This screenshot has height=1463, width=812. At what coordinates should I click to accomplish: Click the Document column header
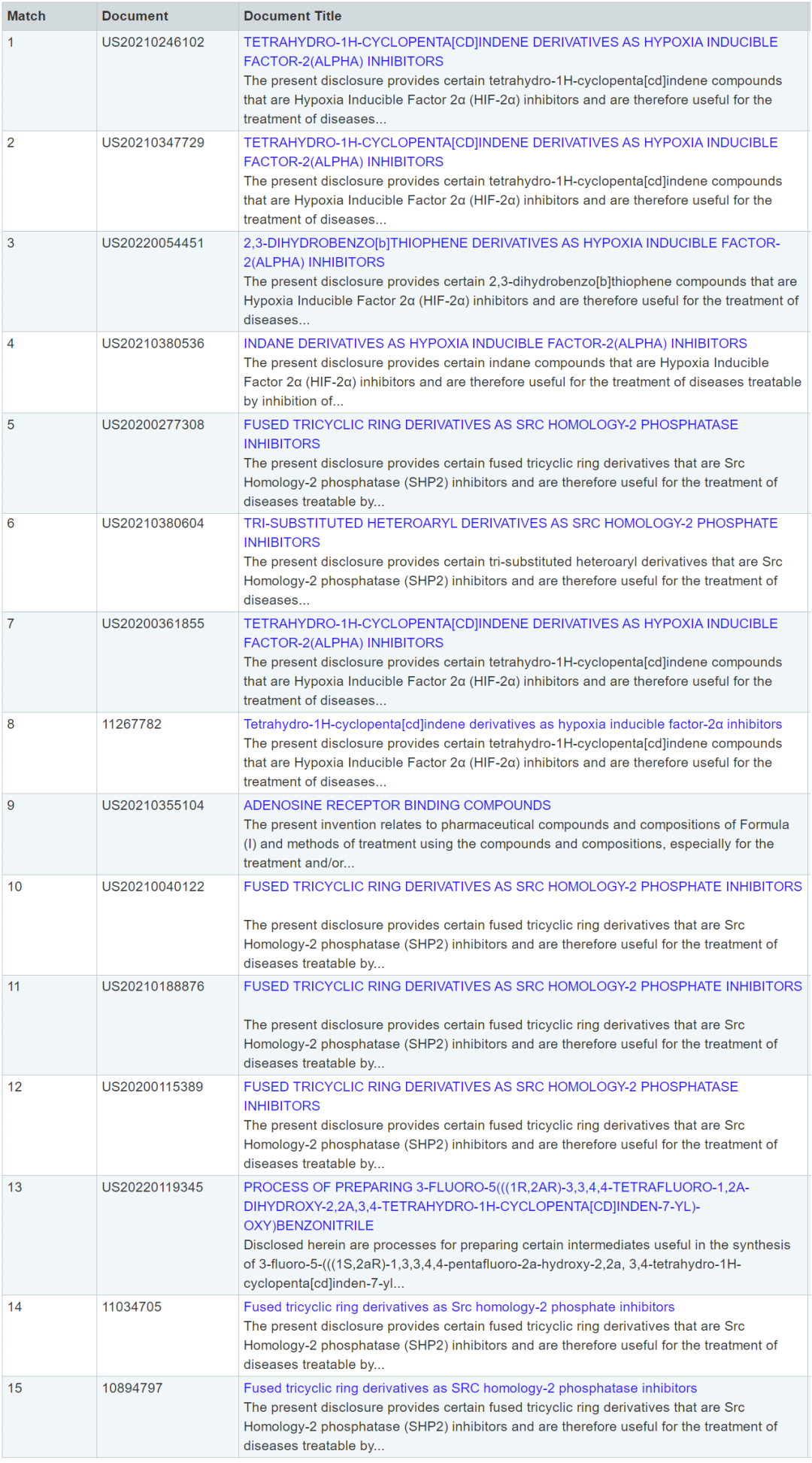click(135, 16)
